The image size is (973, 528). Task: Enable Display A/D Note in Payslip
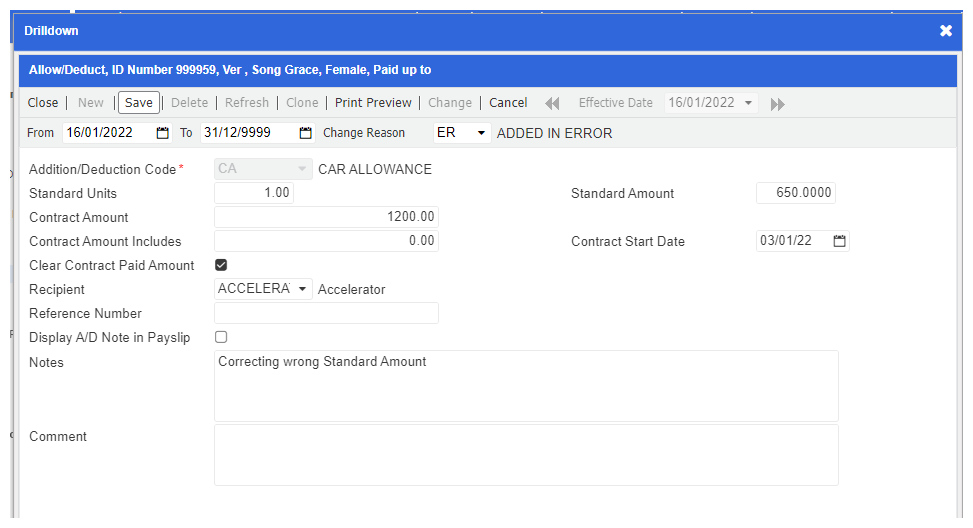tap(221, 337)
